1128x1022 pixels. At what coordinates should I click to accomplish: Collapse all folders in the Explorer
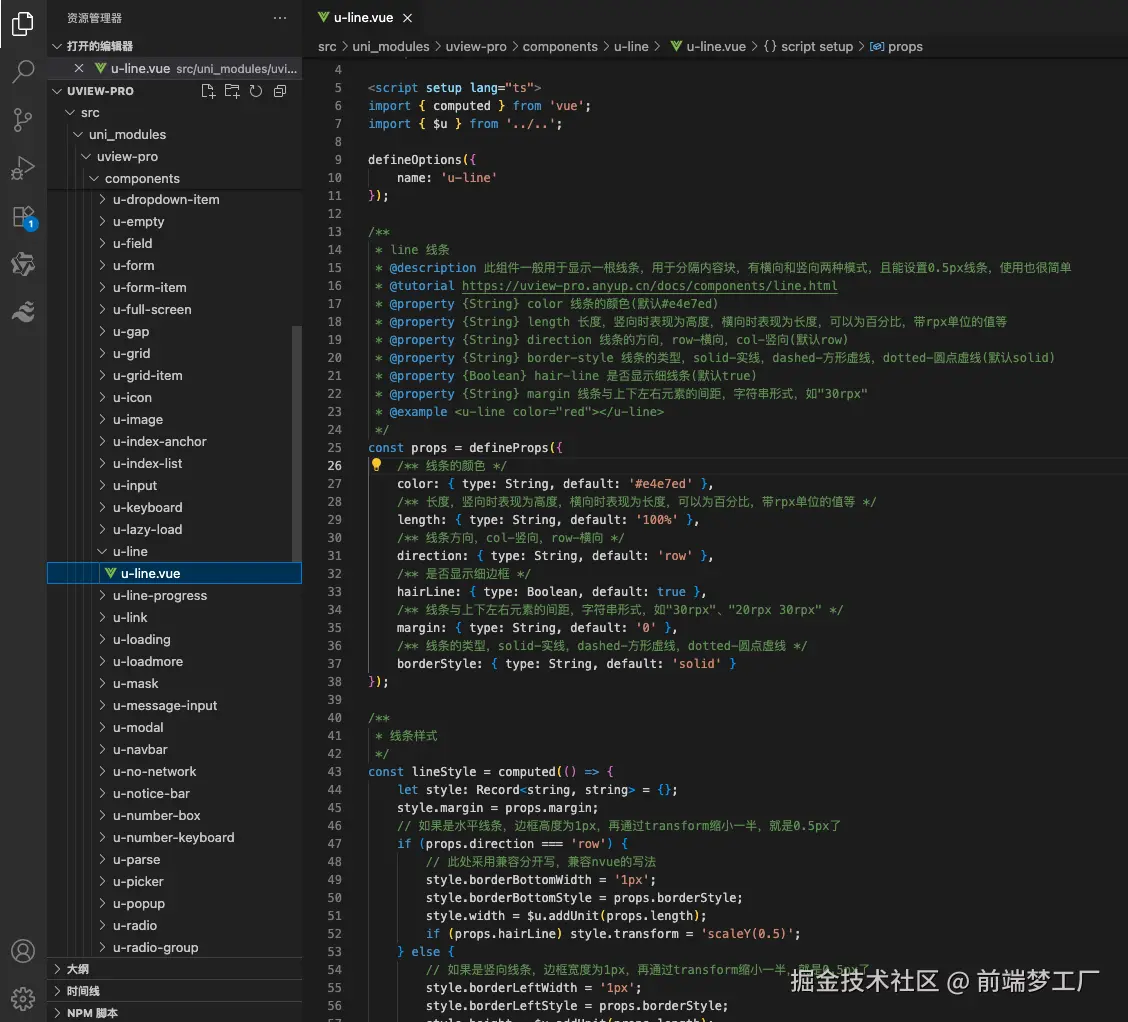279,90
